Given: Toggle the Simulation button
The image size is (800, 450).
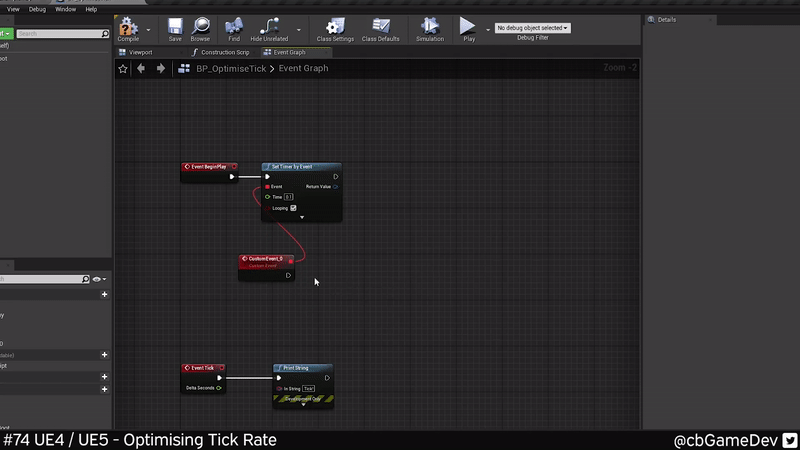Looking at the screenshot, I should click(430, 26).
